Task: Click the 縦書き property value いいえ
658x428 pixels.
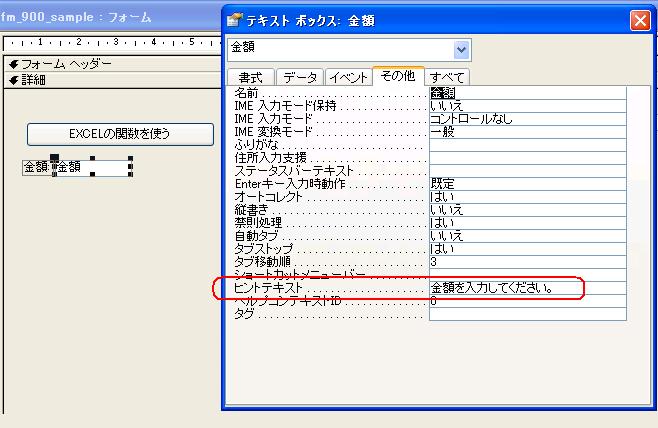Action: coord(527,210)
